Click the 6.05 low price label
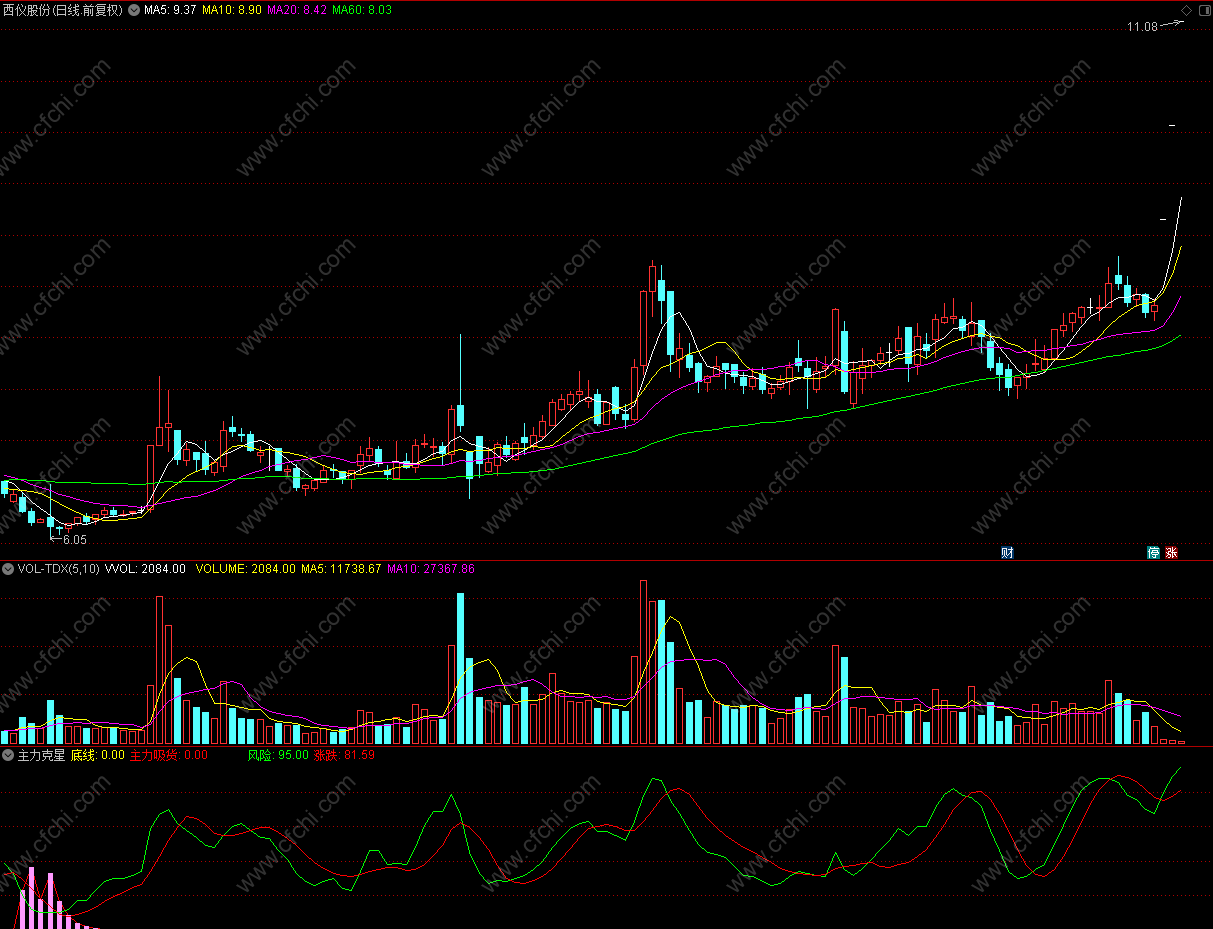 pyautogui.click(x=75, y=540)
